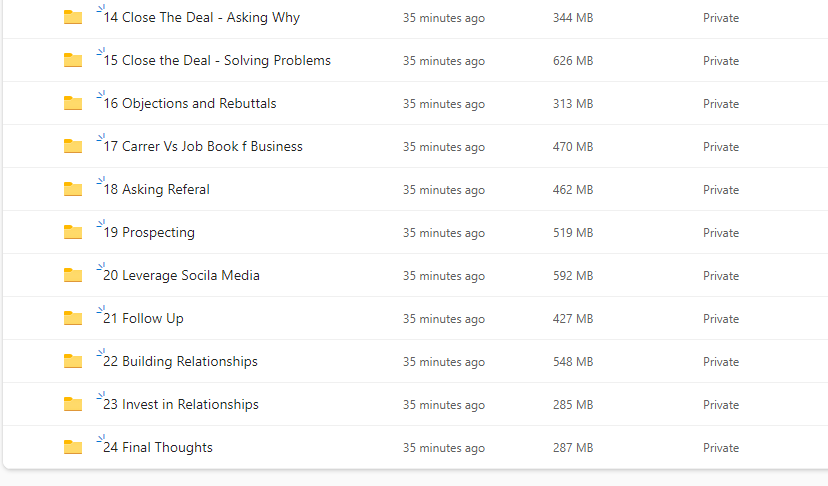Image resolution: width=828 pixels, height=486 pixels.
Task: Click the folder icon next to 18 Asking Referal
Action: tap(73, 190)
